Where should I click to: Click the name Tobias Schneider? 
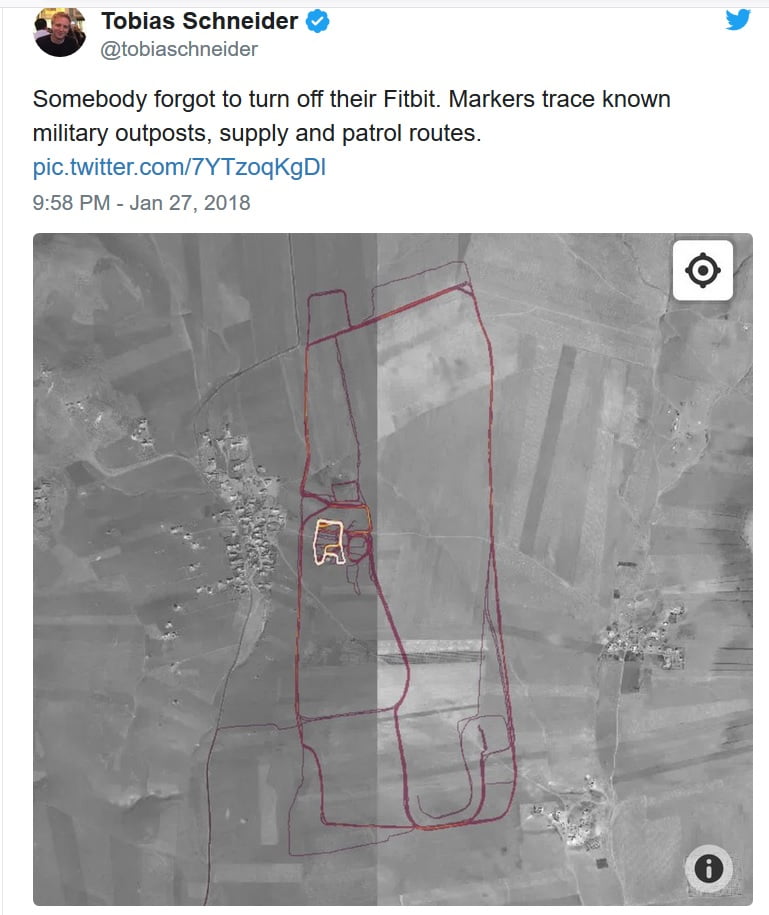[200, 21]
